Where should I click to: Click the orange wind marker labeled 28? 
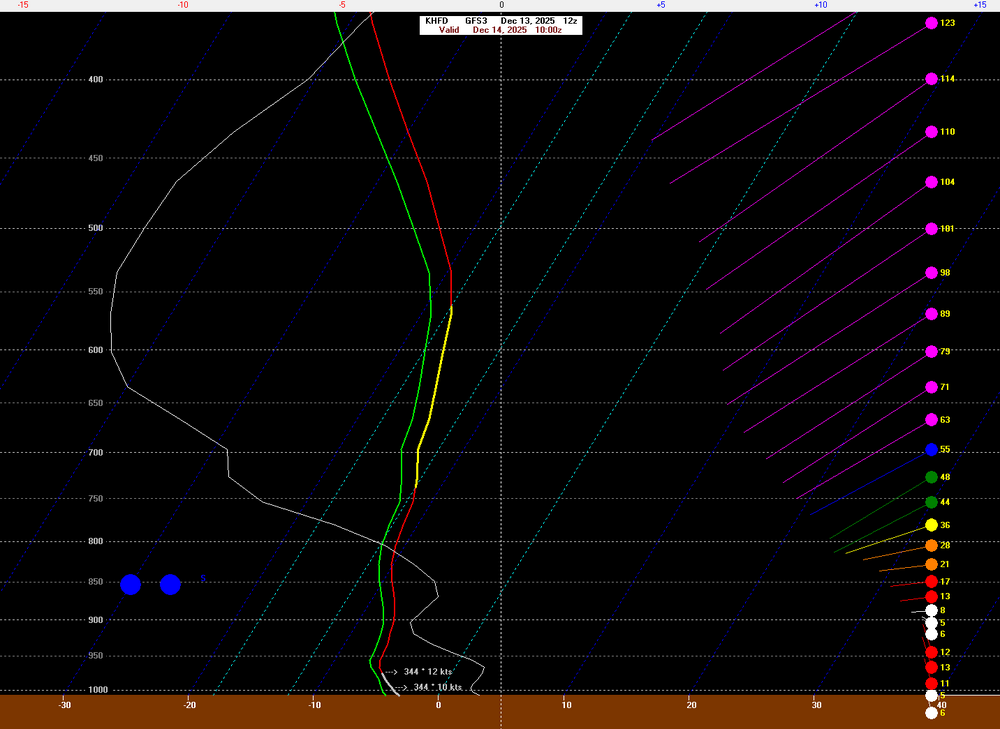click(x=931, y=546)
